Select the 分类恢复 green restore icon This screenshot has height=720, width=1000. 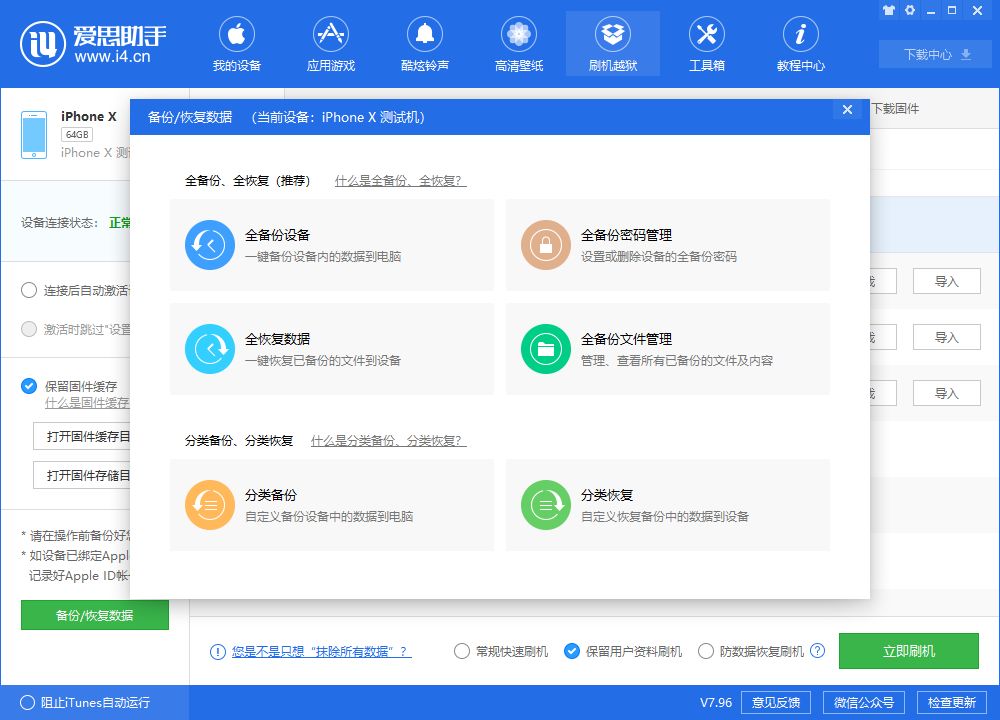[x=545, y=506]
